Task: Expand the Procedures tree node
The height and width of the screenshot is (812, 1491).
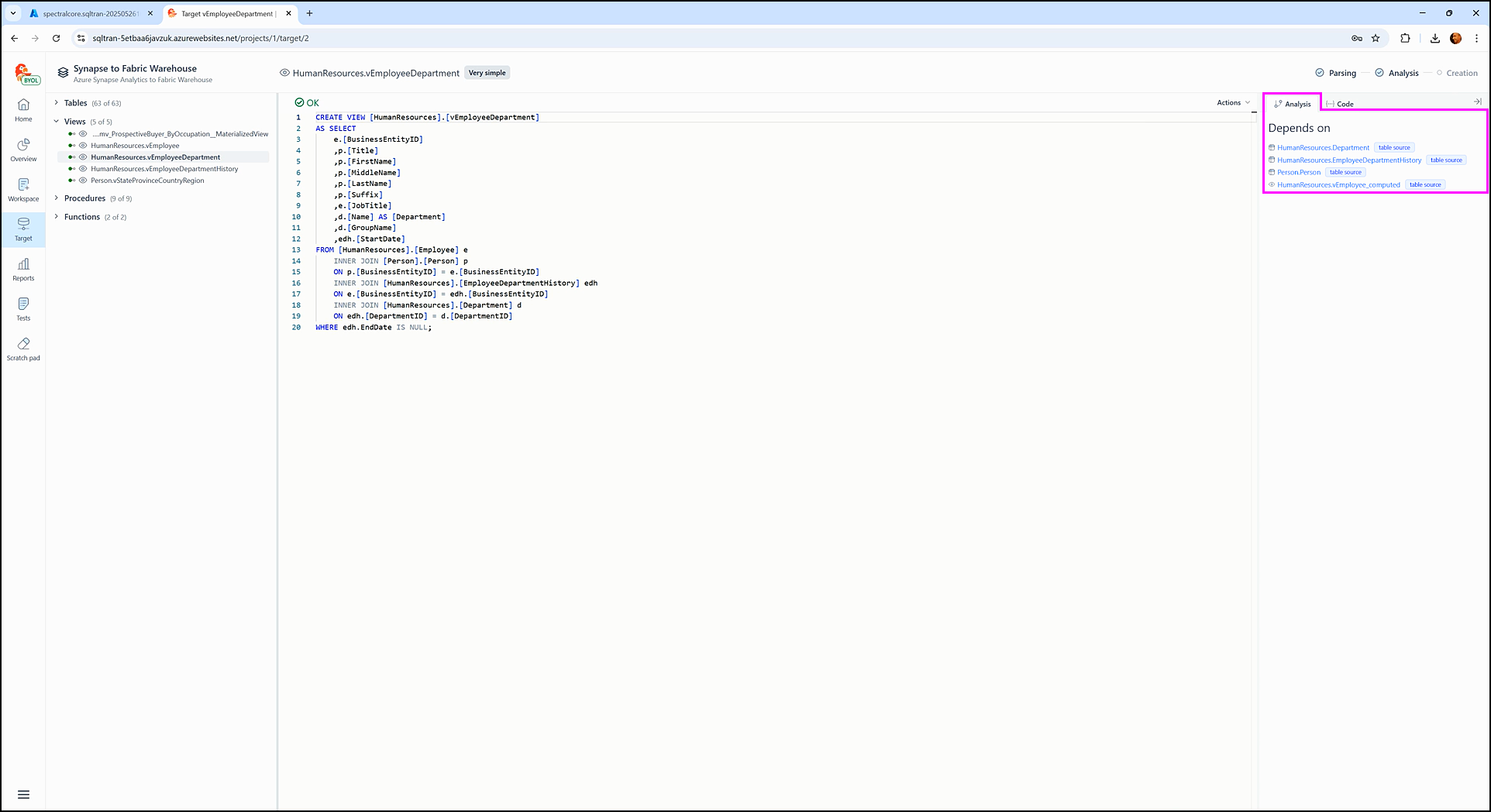Action: [57, 198]
